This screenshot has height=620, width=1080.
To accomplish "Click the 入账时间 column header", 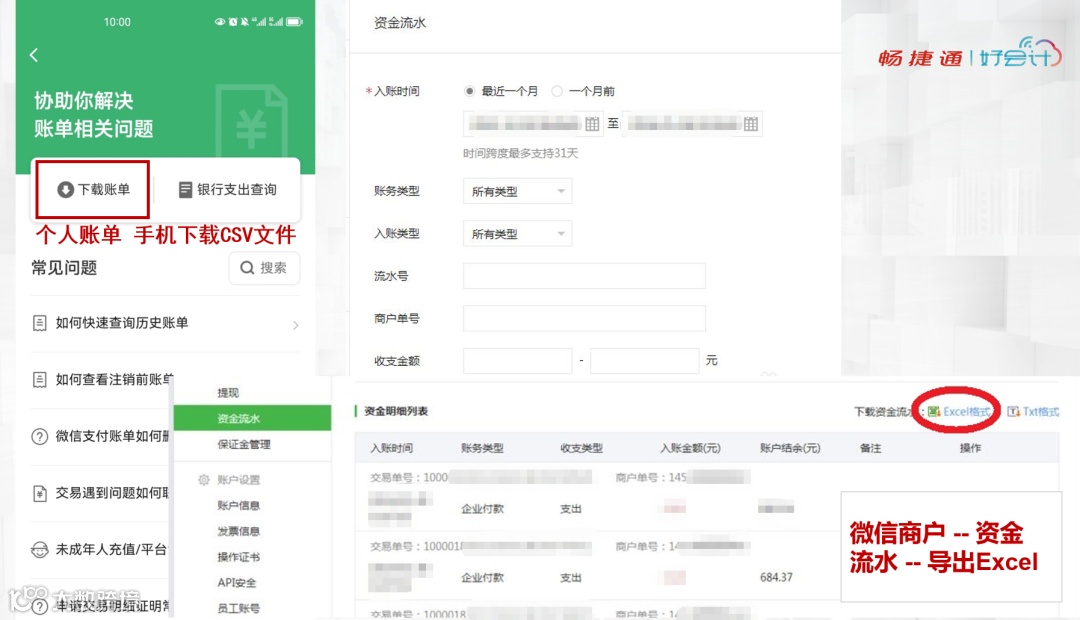I will click(x=391, y=448).
